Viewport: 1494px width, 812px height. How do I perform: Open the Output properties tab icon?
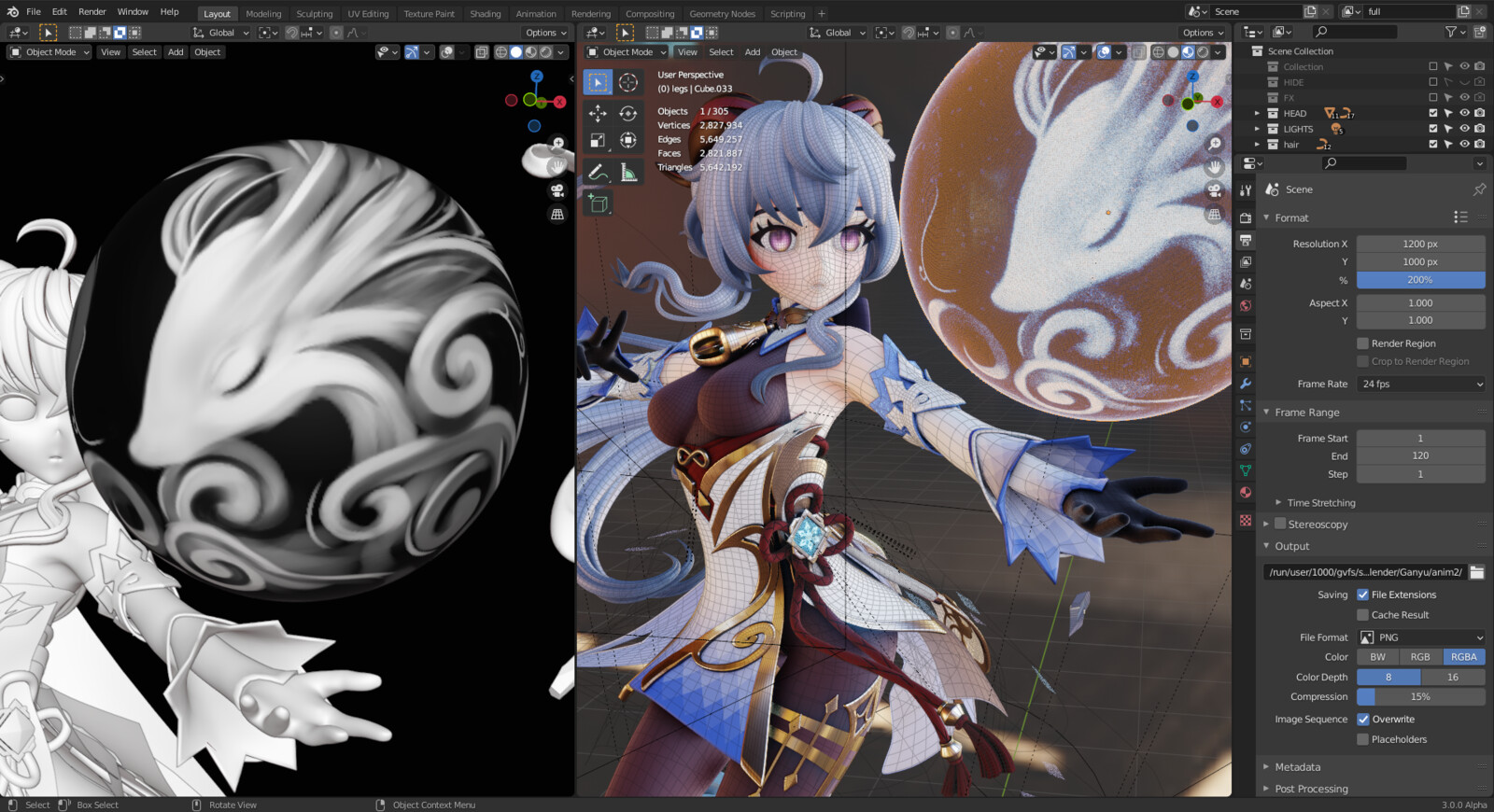coord(1246,240)
